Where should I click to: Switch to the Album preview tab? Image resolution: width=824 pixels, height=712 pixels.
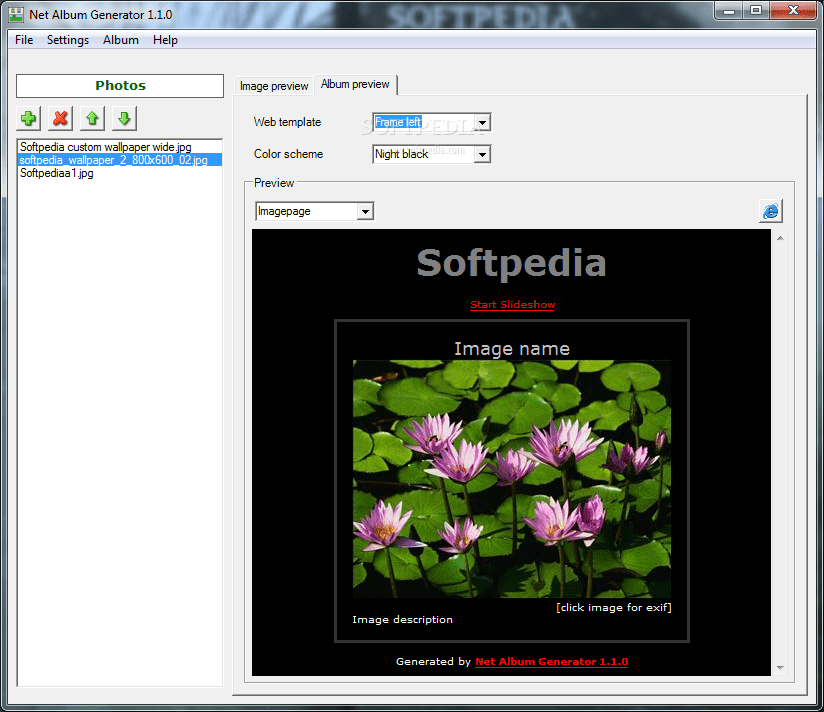355,85
